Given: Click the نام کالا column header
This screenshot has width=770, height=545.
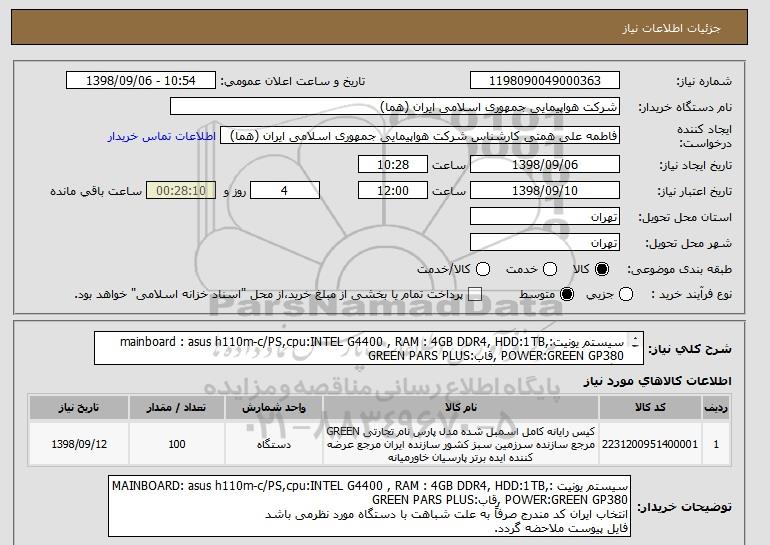Looking at the screenshot, I should 461,408.
